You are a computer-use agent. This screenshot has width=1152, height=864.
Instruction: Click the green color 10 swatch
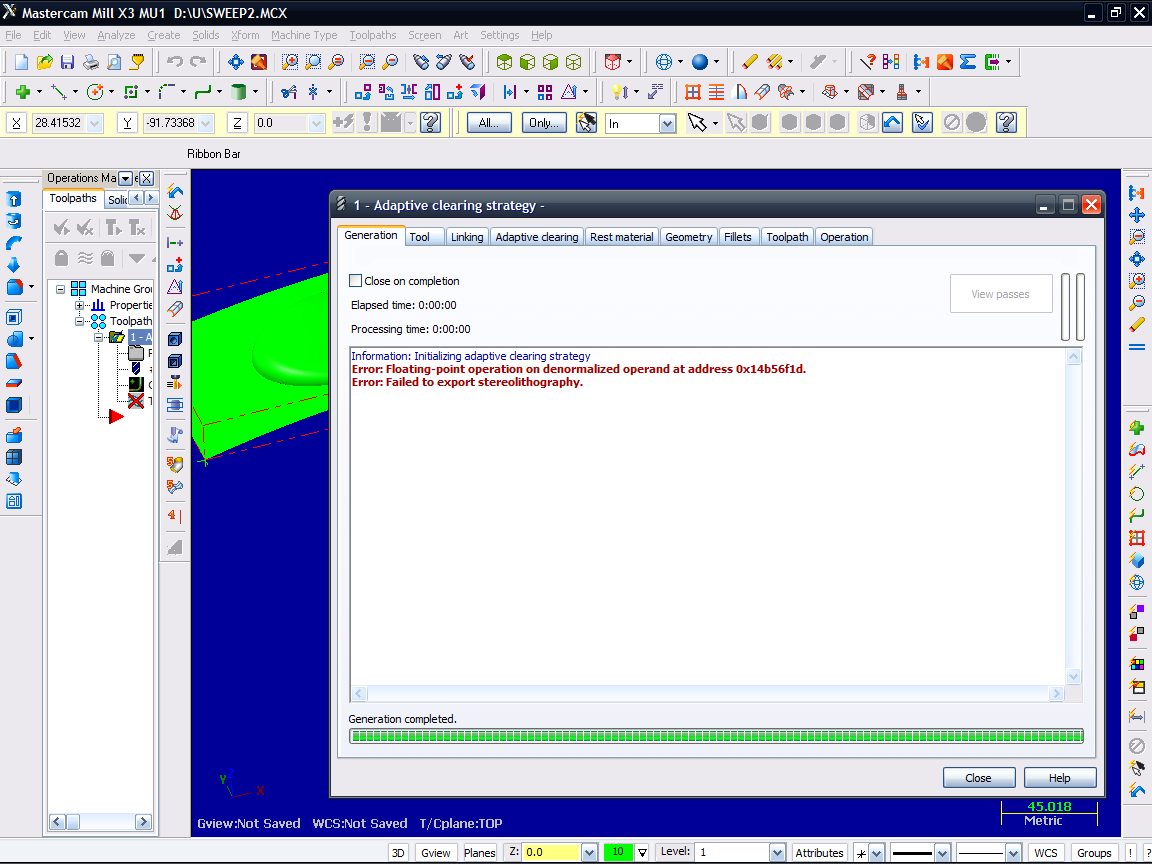click(x=618, y=852)
